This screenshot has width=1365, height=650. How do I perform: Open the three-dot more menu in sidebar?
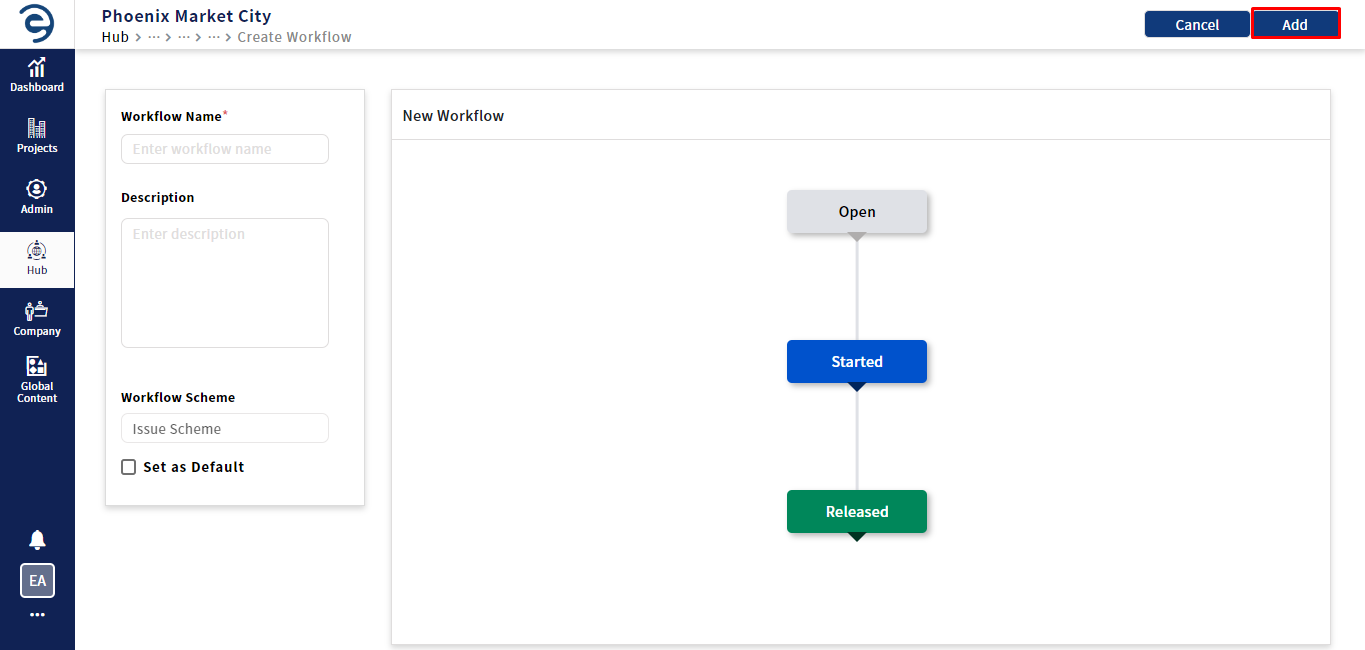37,615
